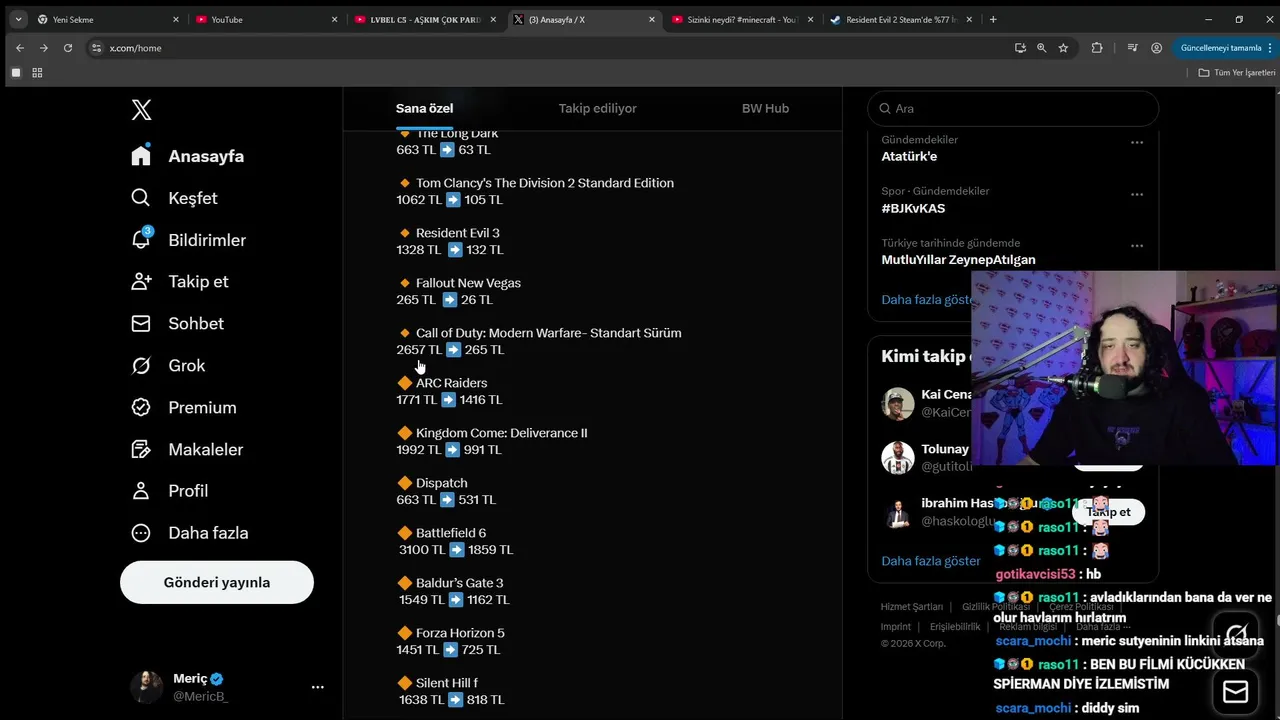Open Profil person icon

point(141,491)
